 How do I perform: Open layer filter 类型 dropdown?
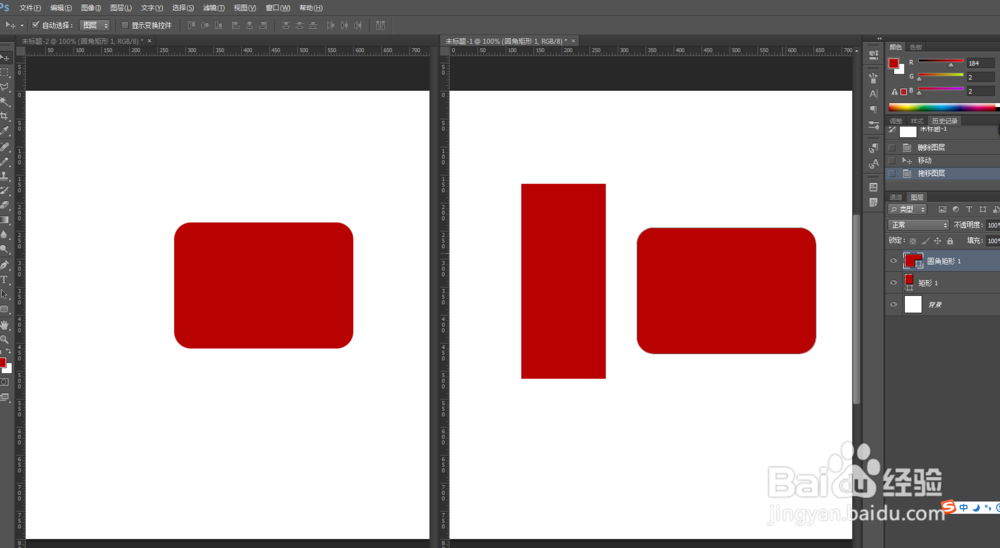(907, 209)
